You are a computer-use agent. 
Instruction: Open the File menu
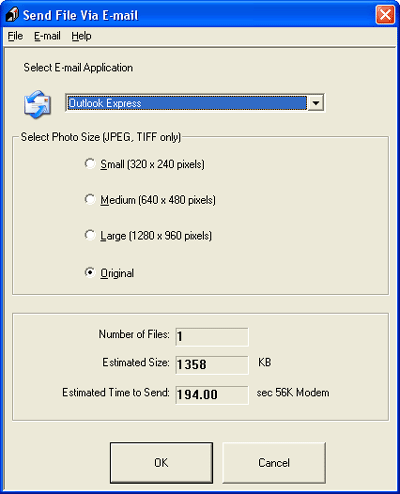[x=15, y=36]
